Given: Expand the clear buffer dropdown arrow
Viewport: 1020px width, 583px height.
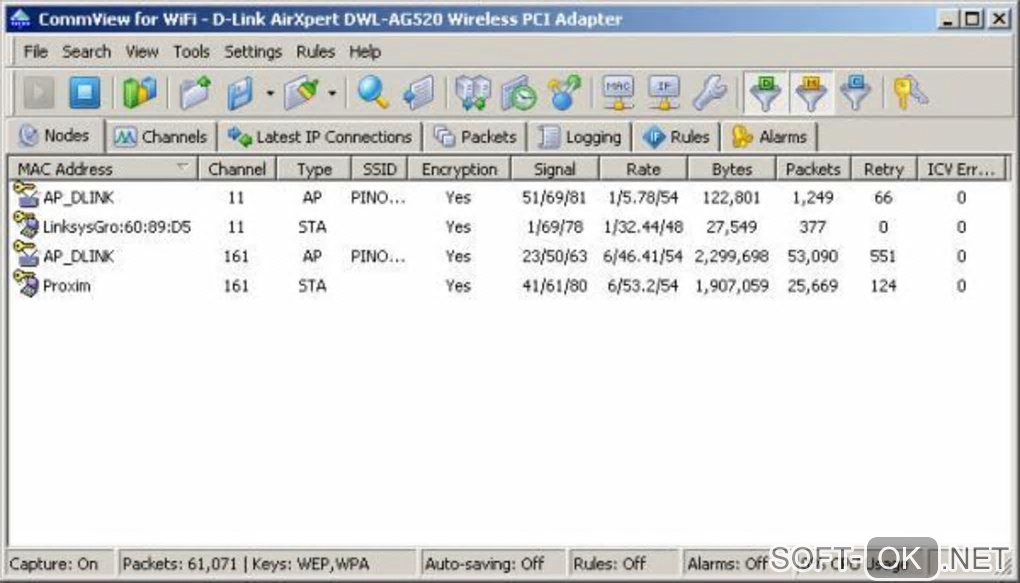Looking at the screenshot, I should click(x=332, y=94).
